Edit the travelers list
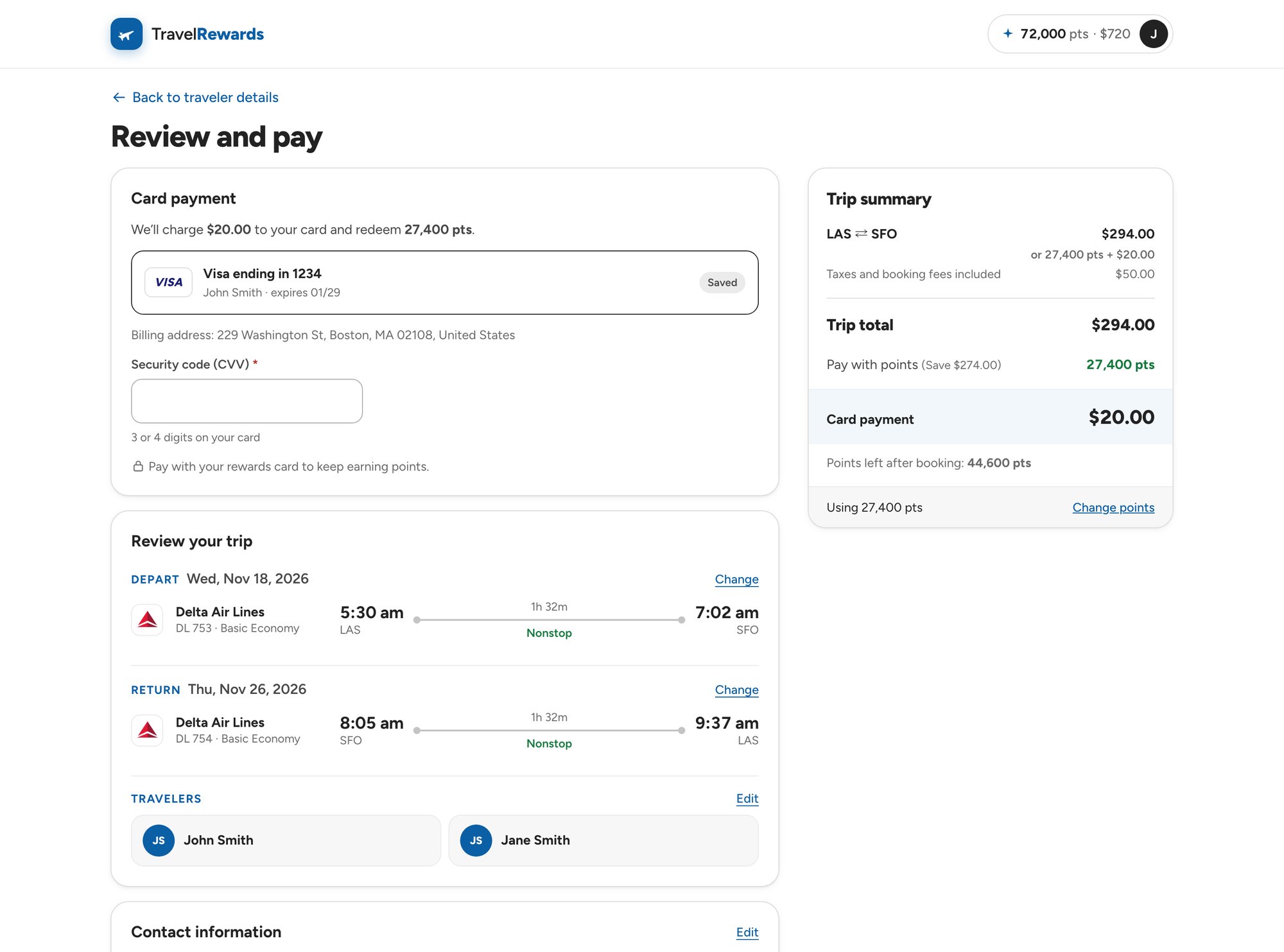The image size is (1284, 952). [747, 799]
